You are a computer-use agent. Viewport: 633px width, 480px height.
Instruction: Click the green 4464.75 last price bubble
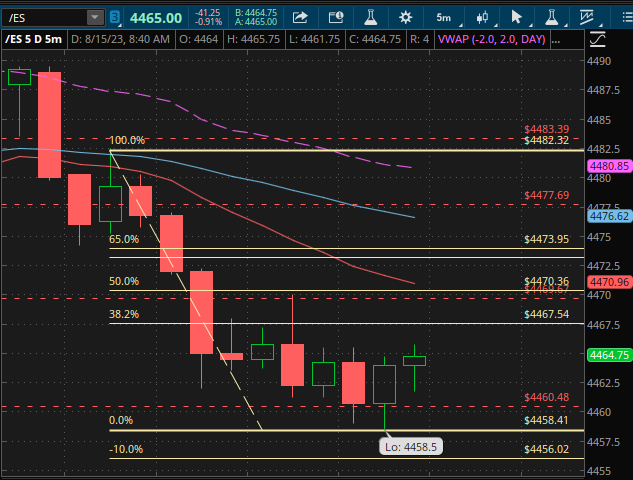pyautogui.click(x=609, y=355)
